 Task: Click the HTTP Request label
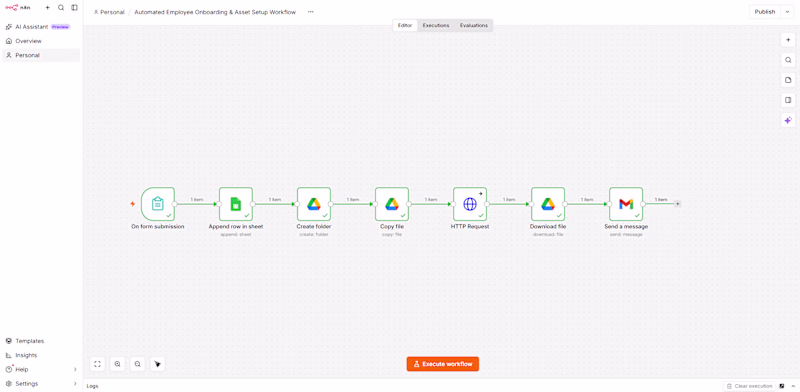[470, 227]
